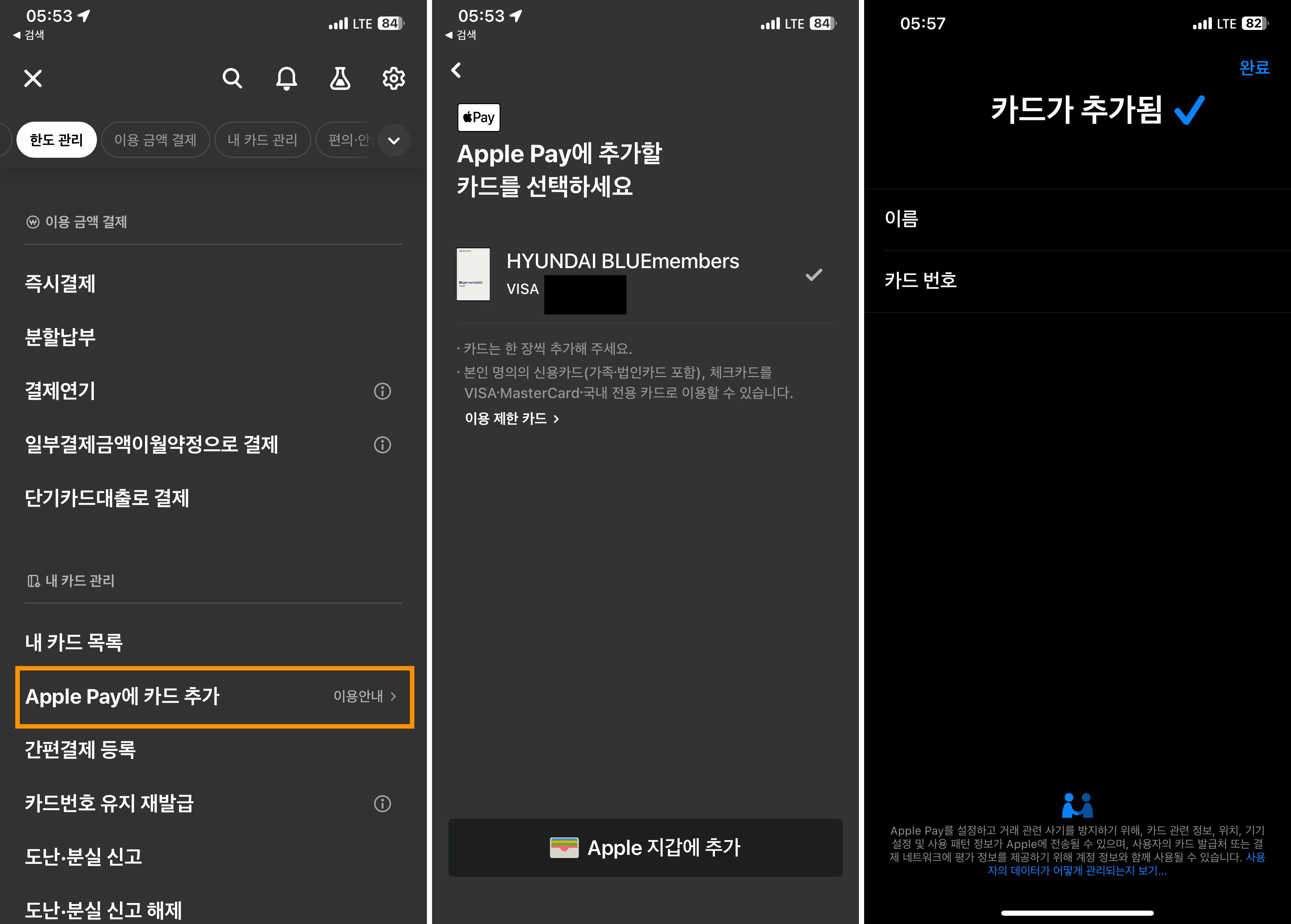Open 이용안내 link for Apple Pay

click(x=365, y=696)
